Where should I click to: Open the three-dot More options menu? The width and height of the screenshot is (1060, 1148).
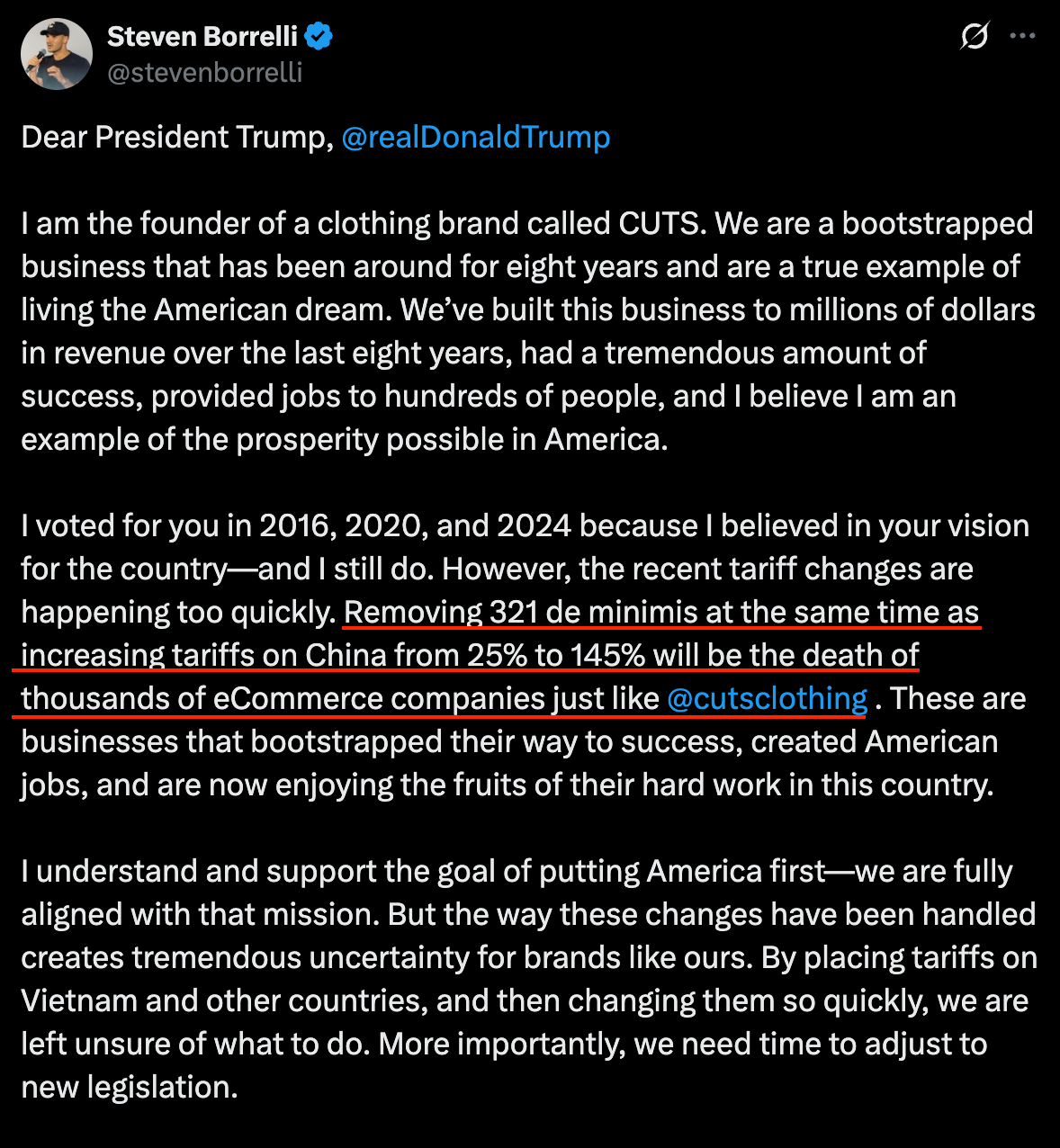(x=1022, y=37)
